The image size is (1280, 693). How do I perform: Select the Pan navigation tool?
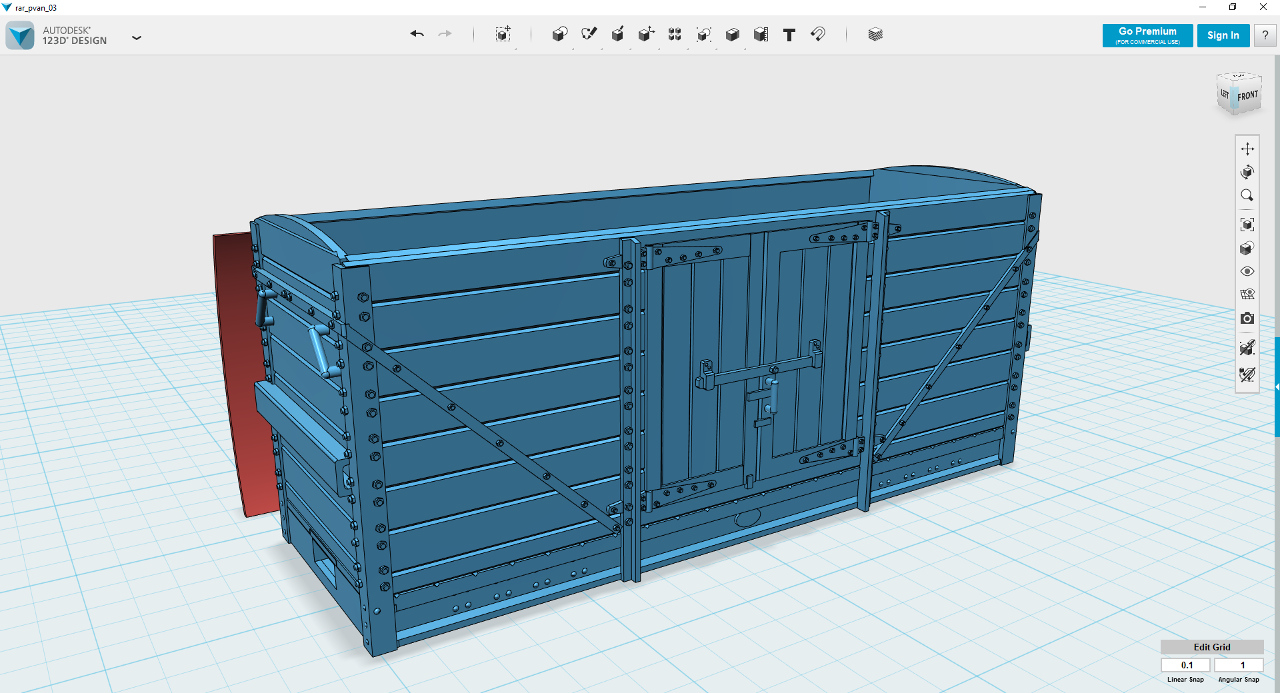coord(1247,148)
